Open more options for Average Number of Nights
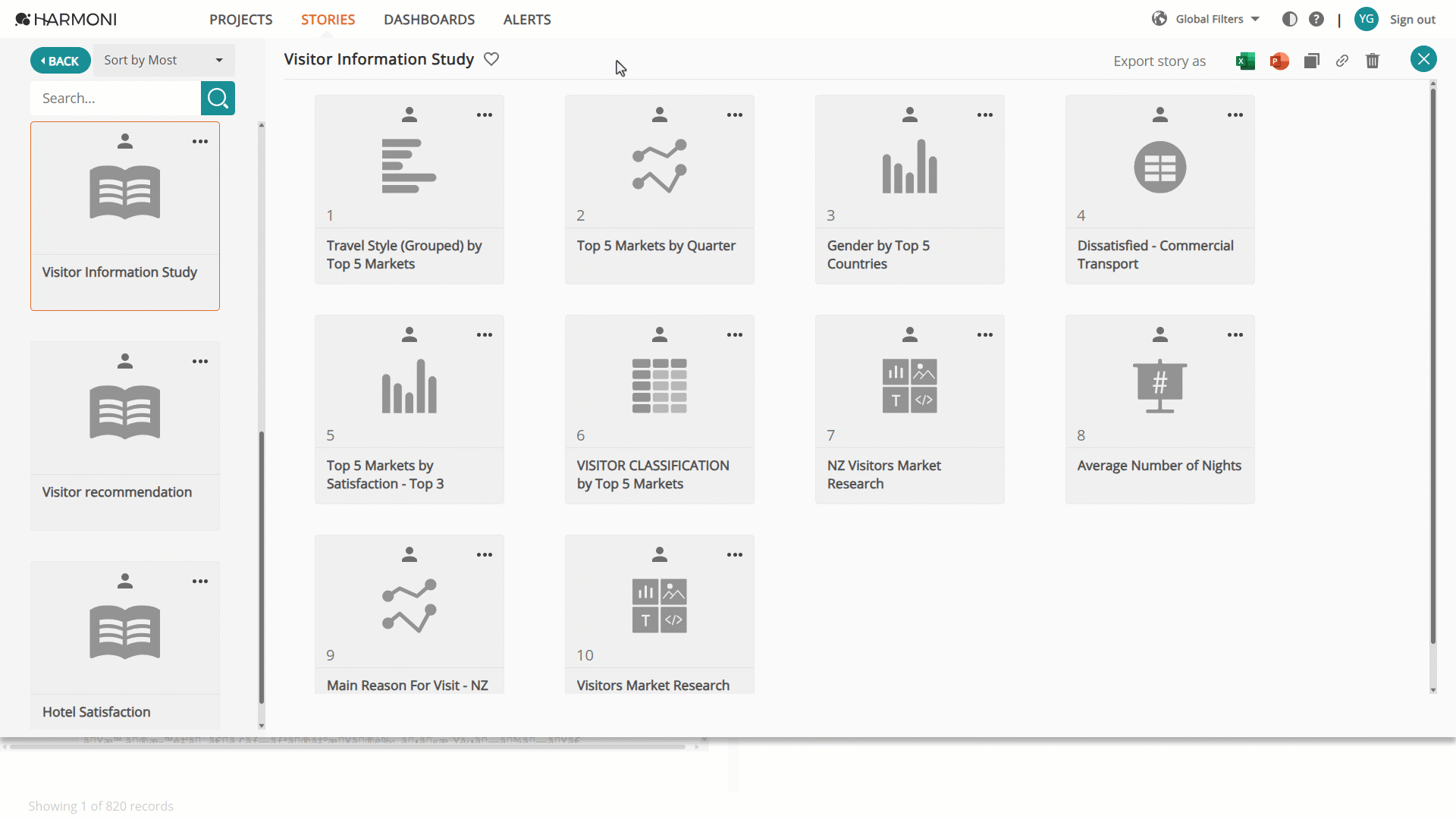 1235,335
